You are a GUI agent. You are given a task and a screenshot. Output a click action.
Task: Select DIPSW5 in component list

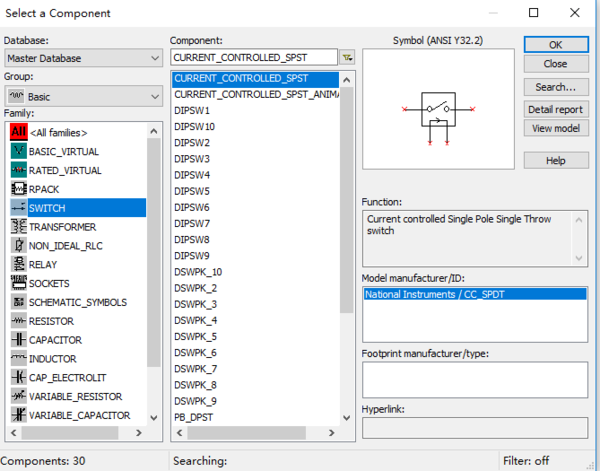pyautogui.click(x=256, y=191)
